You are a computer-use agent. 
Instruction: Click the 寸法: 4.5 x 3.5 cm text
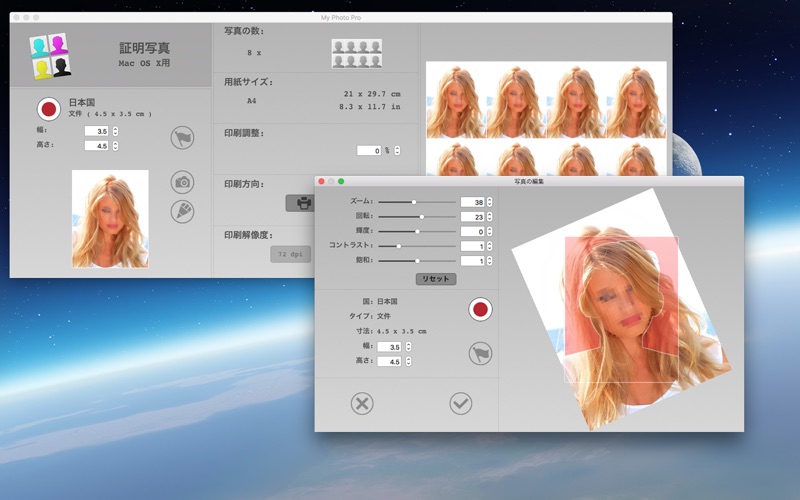pyautogui.click(x=391, y=331)
